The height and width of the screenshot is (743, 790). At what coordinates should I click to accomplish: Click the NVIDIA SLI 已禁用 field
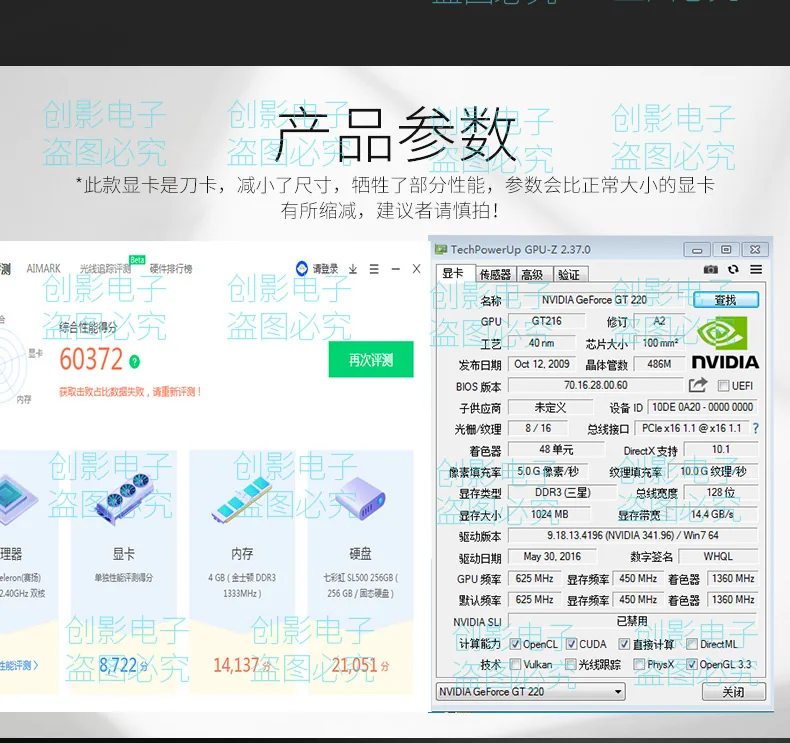(633, 621)
